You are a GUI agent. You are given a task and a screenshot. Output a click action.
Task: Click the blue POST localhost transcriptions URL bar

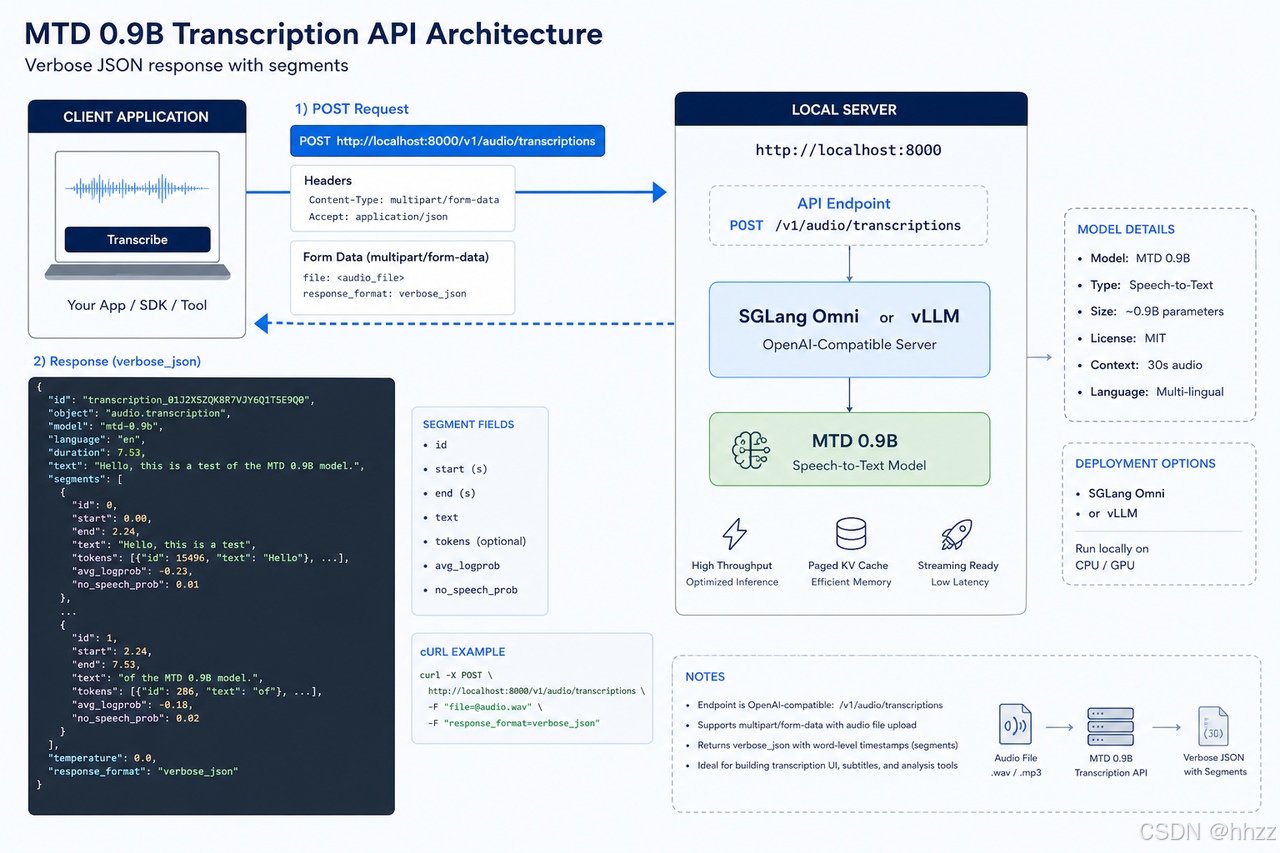pos(447,141)
